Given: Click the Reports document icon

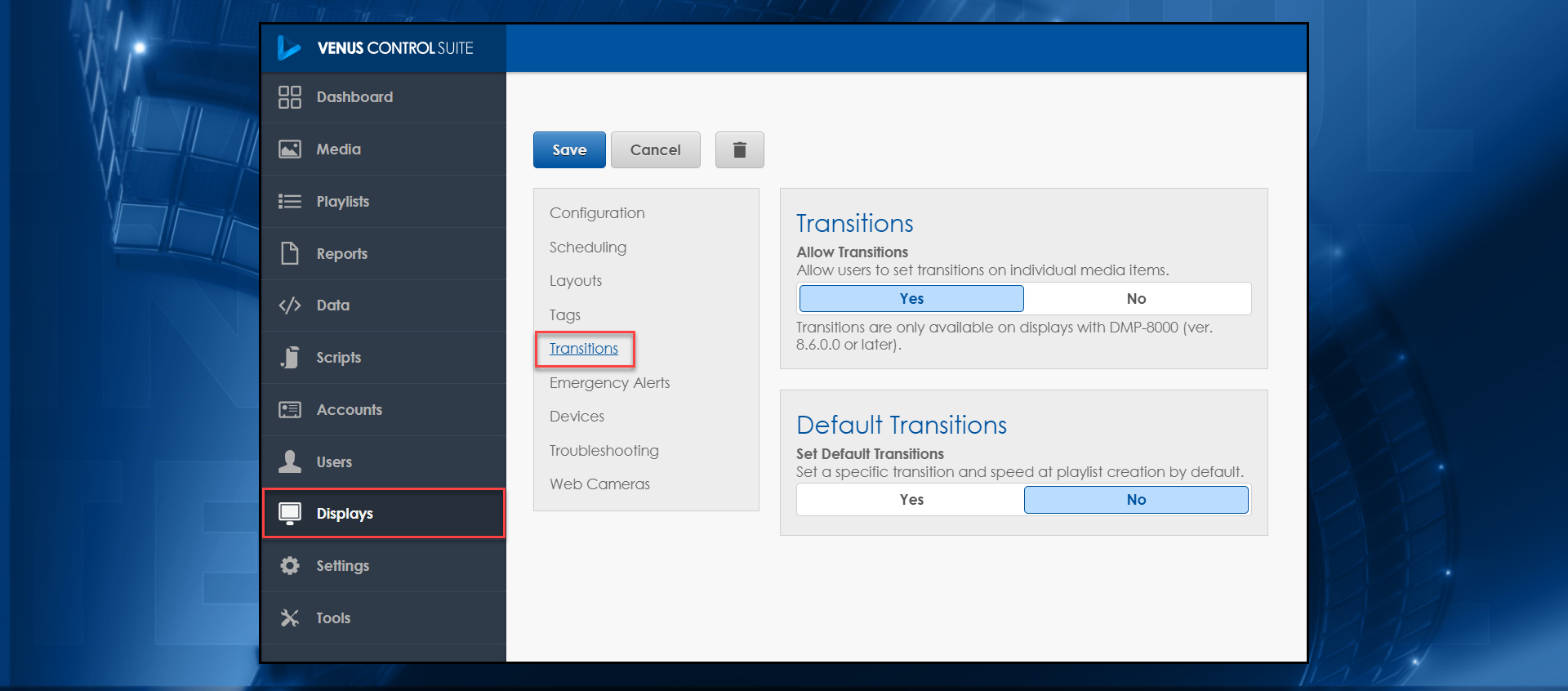Looking at the screenshot, I should (x=290, y=253).
